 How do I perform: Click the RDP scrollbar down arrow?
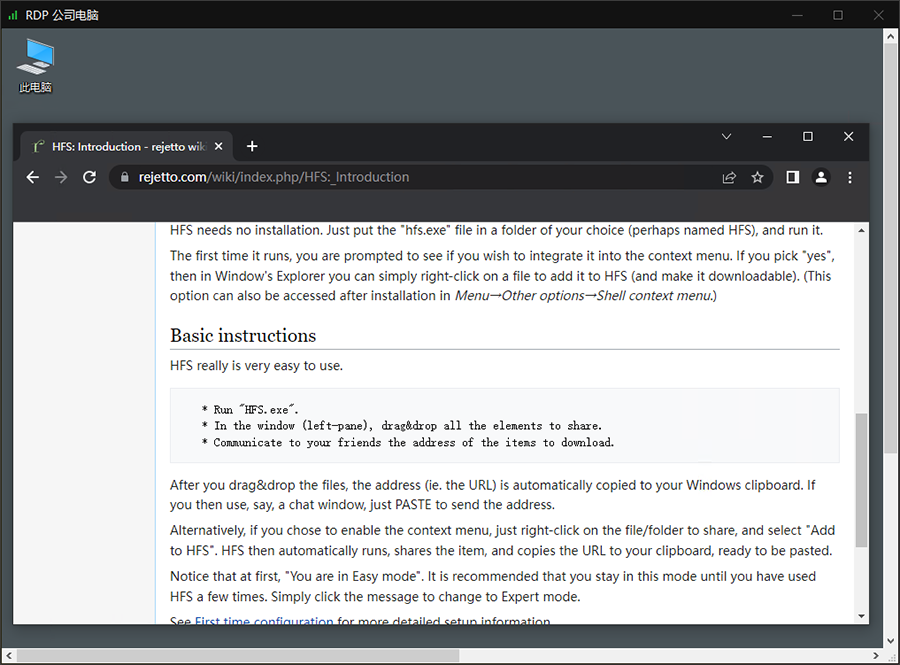click(x=891, y=641)
